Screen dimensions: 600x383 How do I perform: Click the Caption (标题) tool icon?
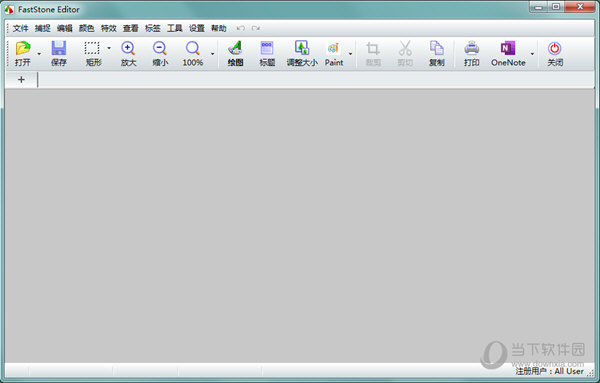click(x=267, y=48)
